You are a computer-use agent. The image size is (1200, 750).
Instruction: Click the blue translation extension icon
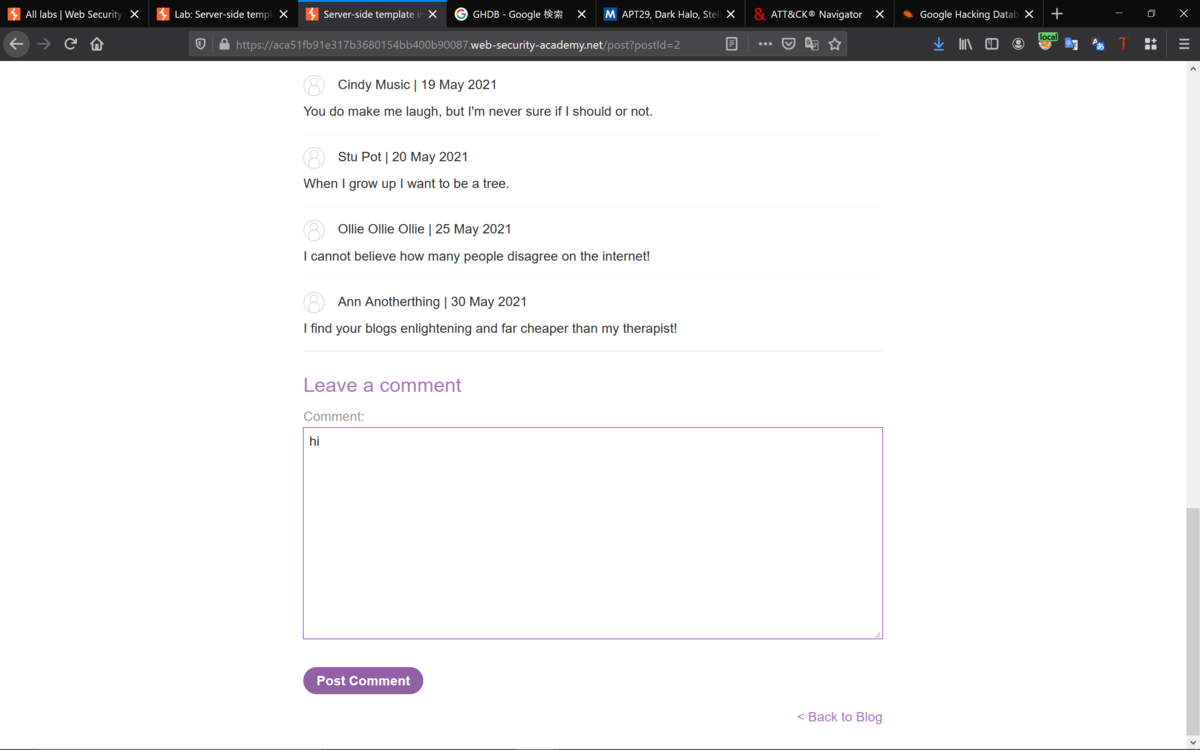(x=1098, y=44)
